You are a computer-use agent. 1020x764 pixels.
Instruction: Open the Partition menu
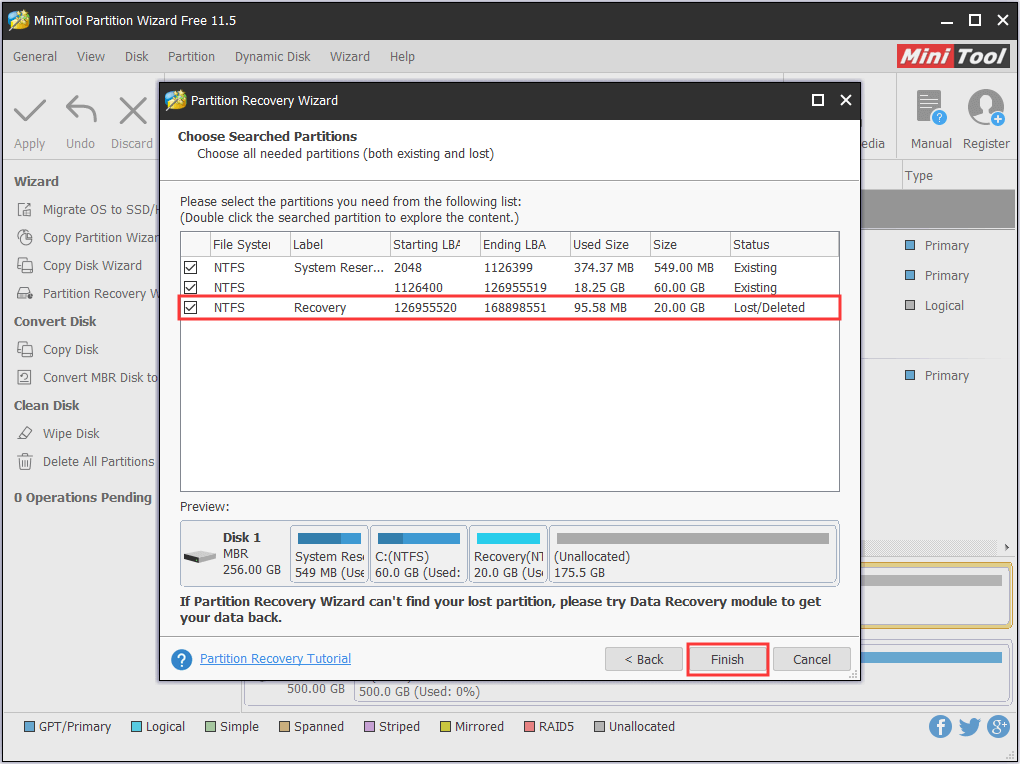tap(191, 57)
